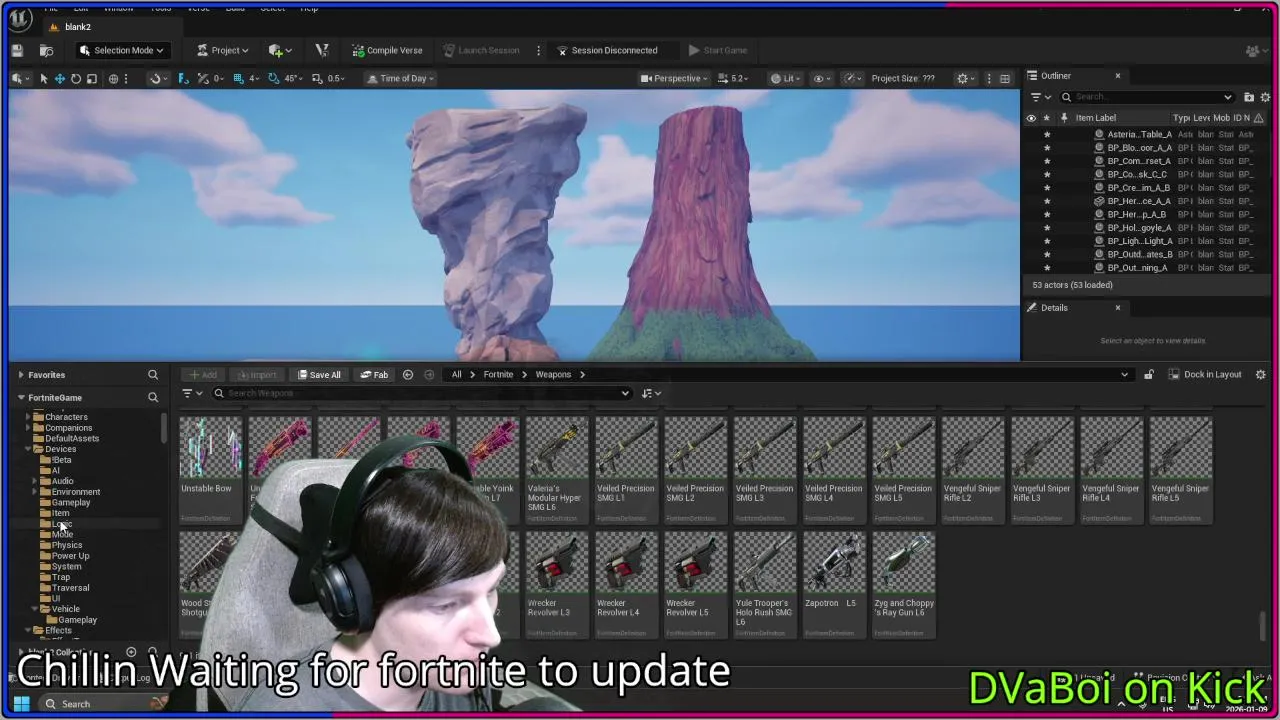The height and width of the screenshot is (720, 1280).
Task: Toggle world/local coordinate globe icon
Action: (113, 78)
